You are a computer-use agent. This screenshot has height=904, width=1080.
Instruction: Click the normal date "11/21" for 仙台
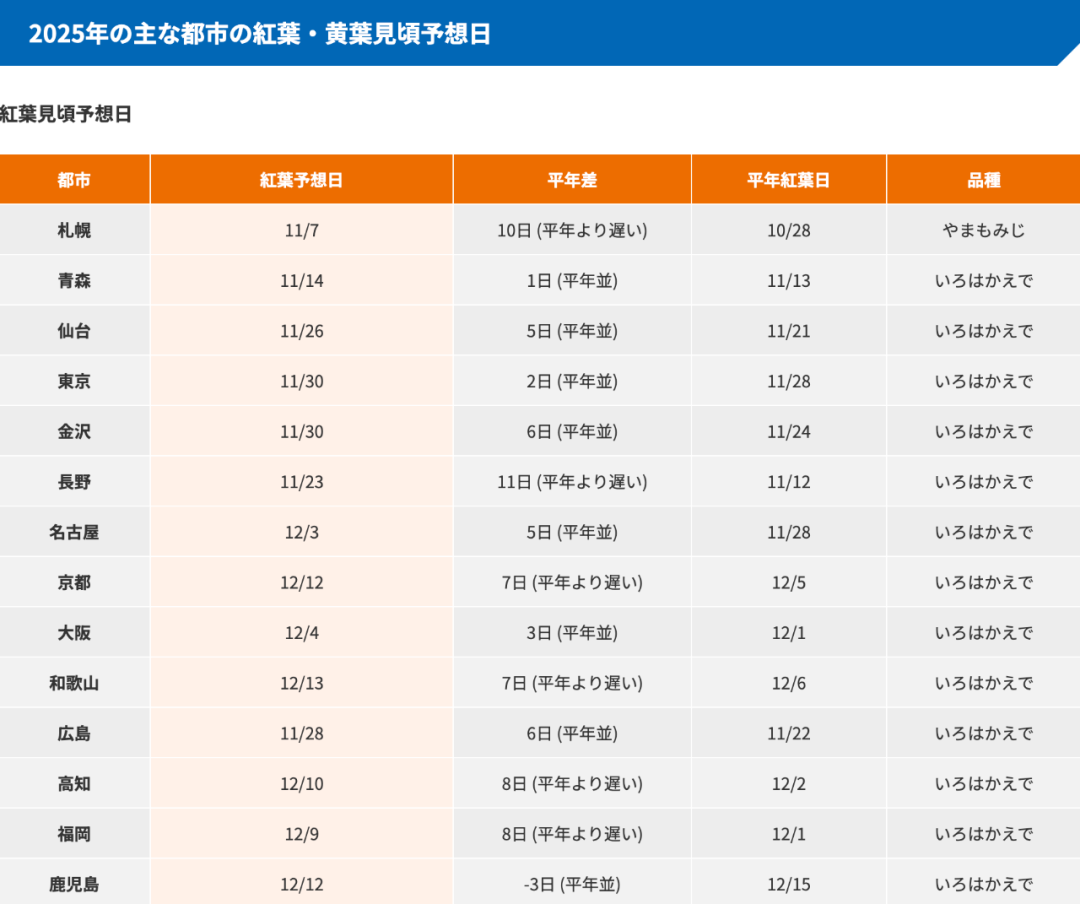pos(789,331)
